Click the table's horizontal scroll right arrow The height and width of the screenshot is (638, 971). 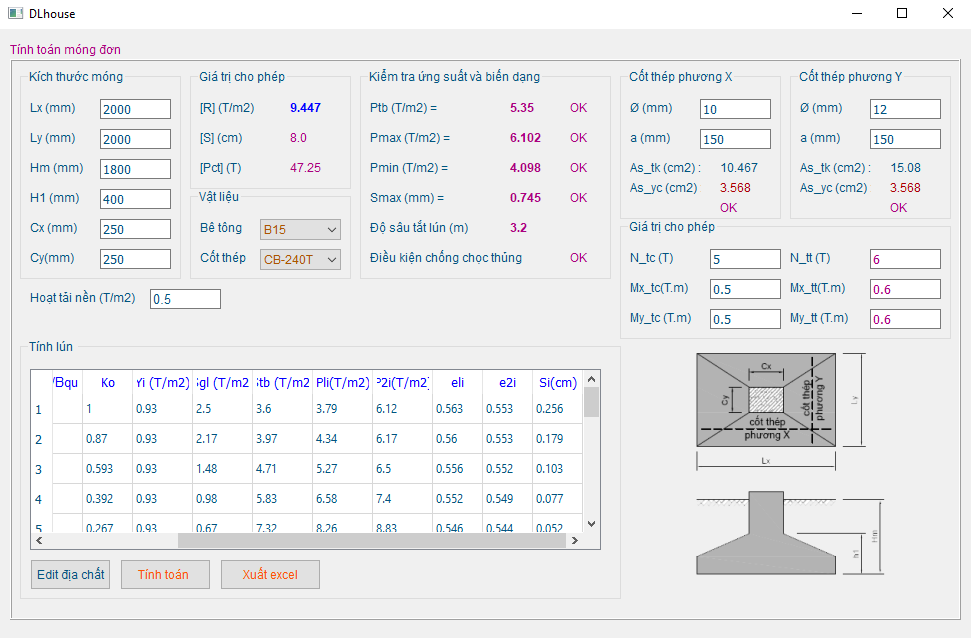(574, 540)
